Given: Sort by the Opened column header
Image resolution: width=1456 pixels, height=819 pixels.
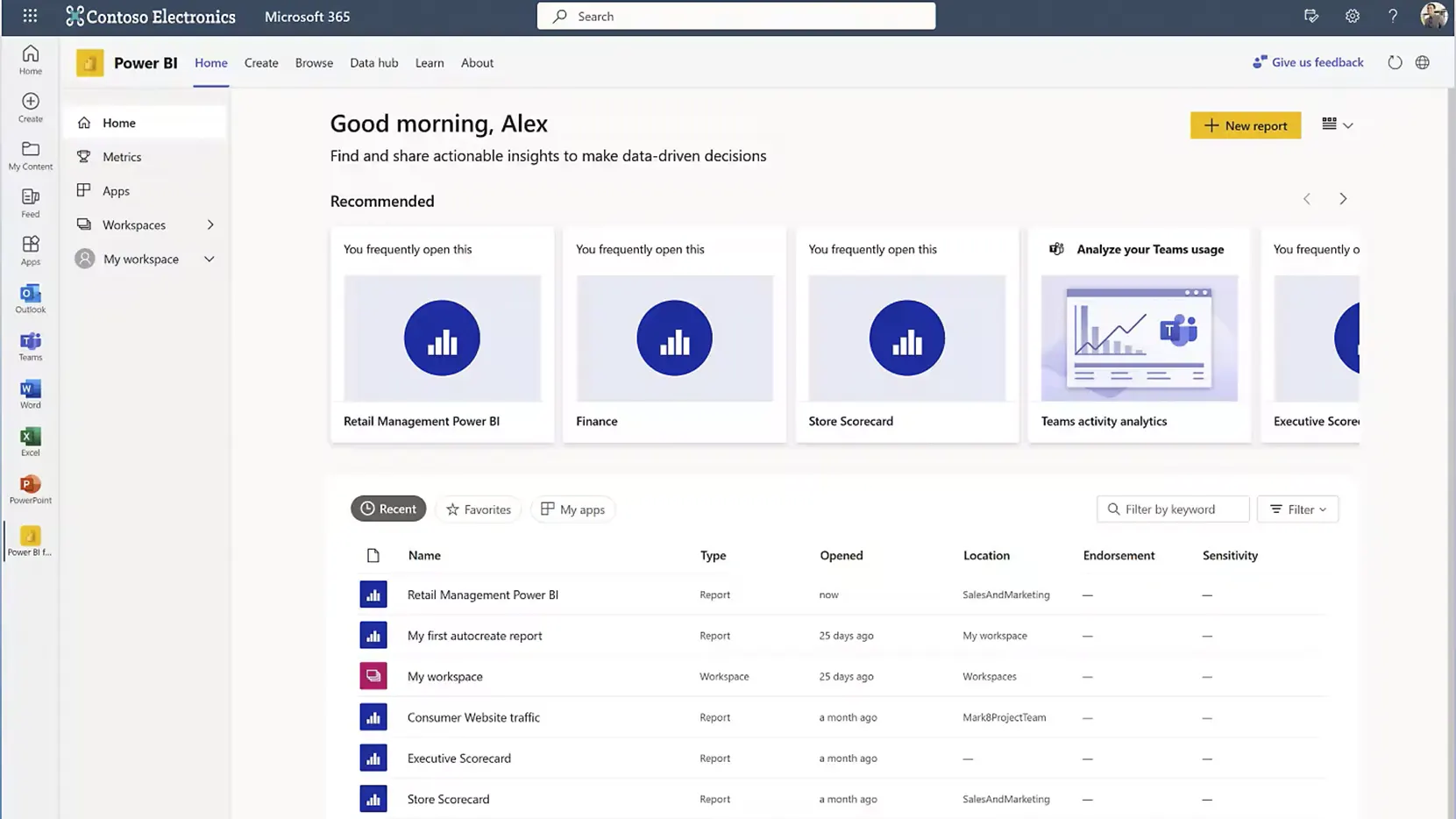Looking at the screenshot, I should click(842, 555).
